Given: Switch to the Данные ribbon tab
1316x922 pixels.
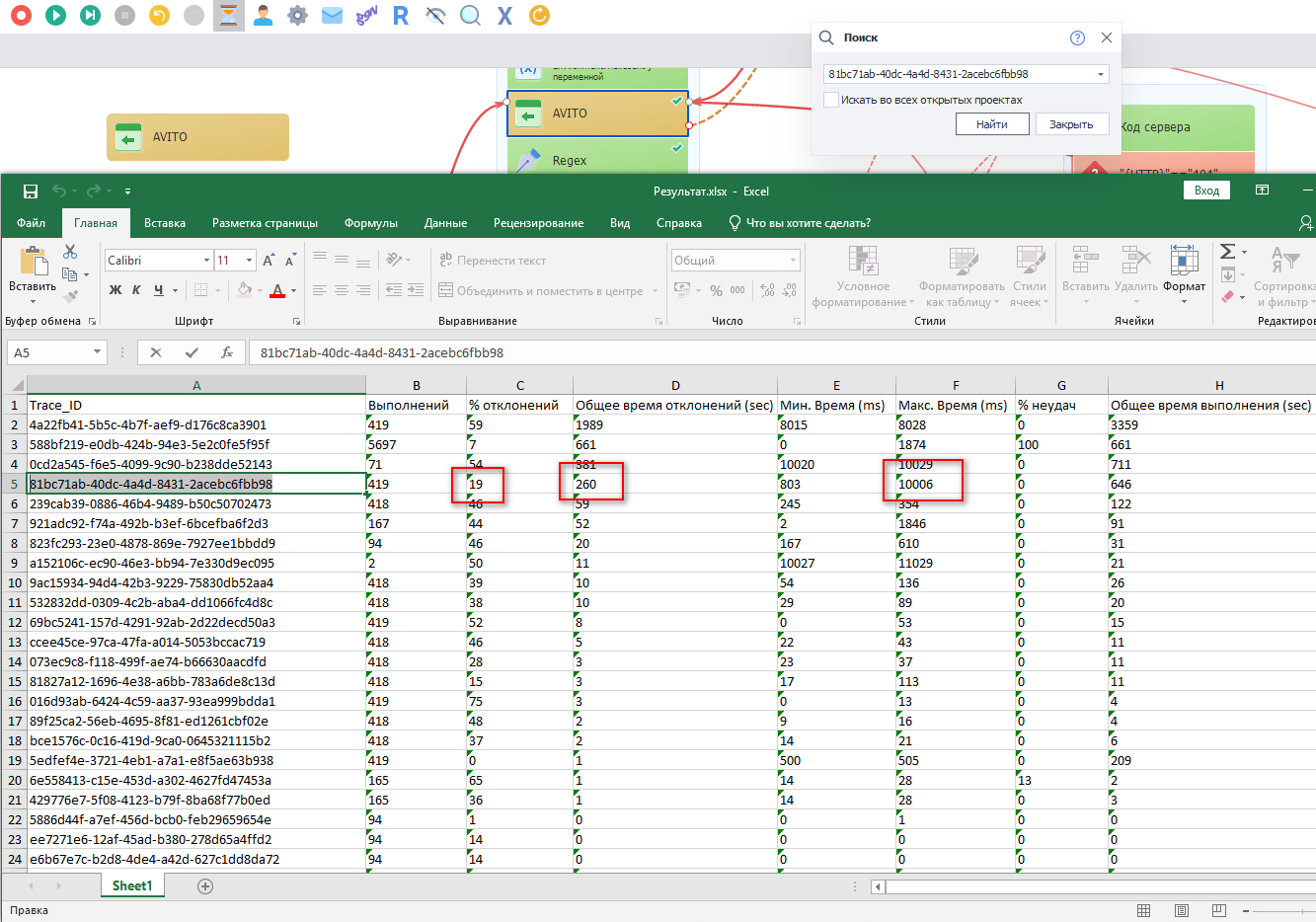Looking at the screenshot, I should [445, 223].
